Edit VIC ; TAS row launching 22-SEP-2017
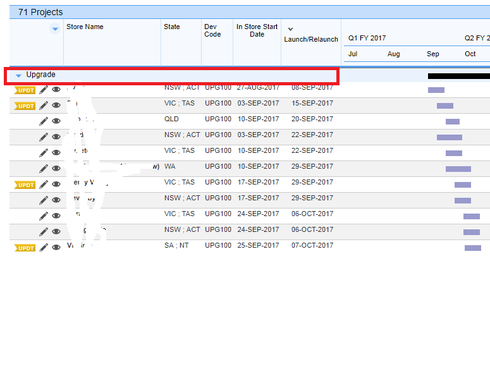Image resolution: width=490 pixels, height=388 pixels. (x=43, y=153)
